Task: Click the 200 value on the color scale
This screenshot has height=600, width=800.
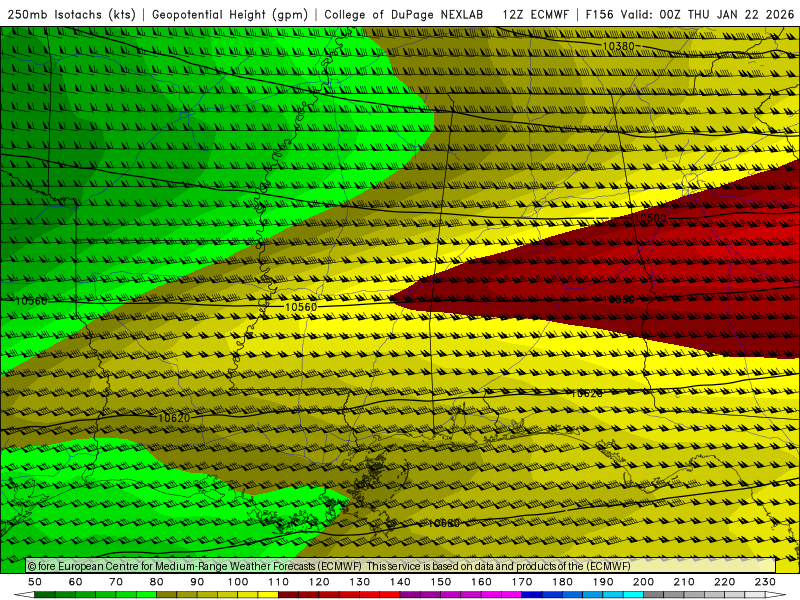Action: (x=643, y=582)
